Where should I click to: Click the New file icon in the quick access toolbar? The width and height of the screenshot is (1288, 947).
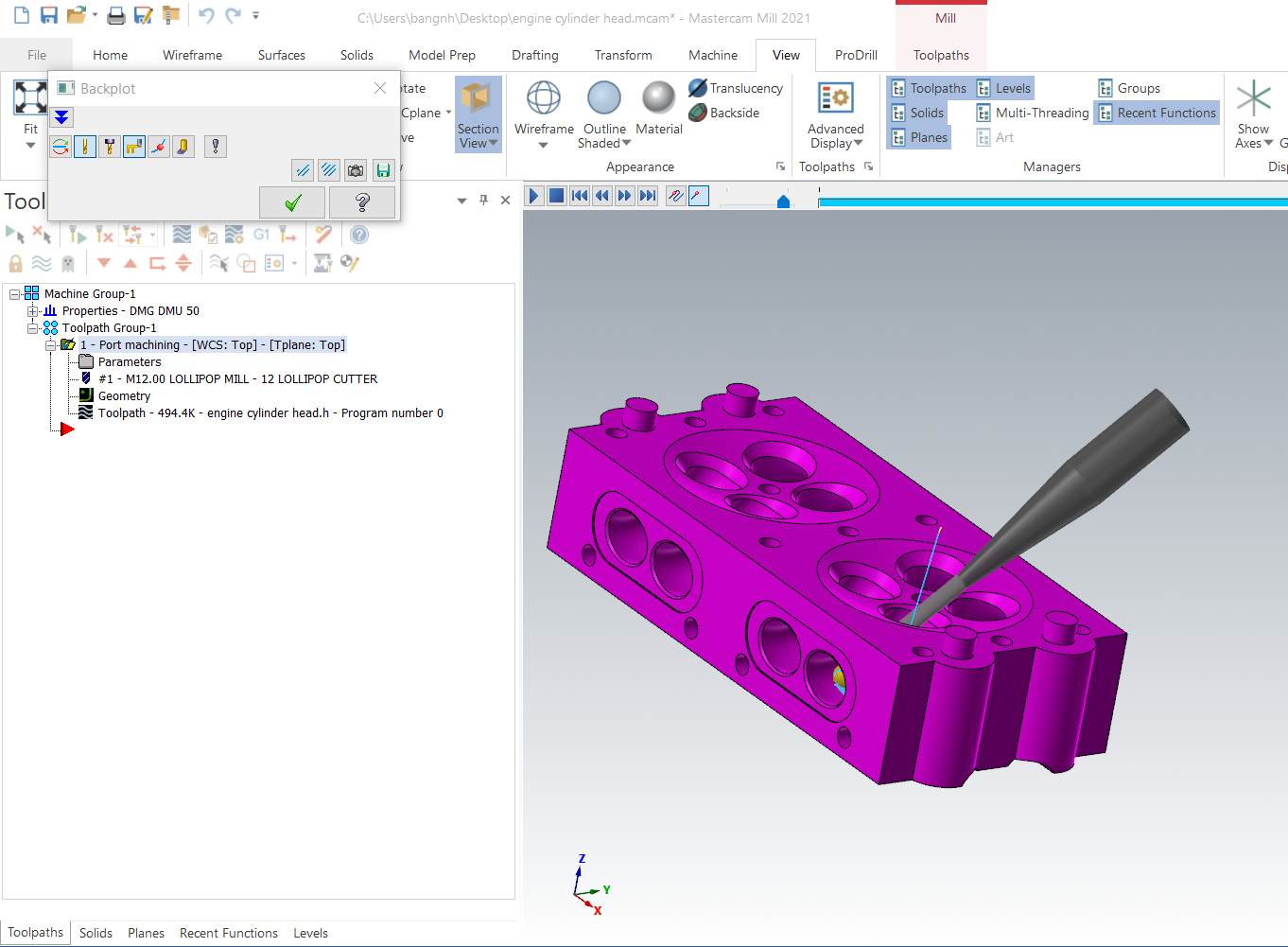[22, 15]
